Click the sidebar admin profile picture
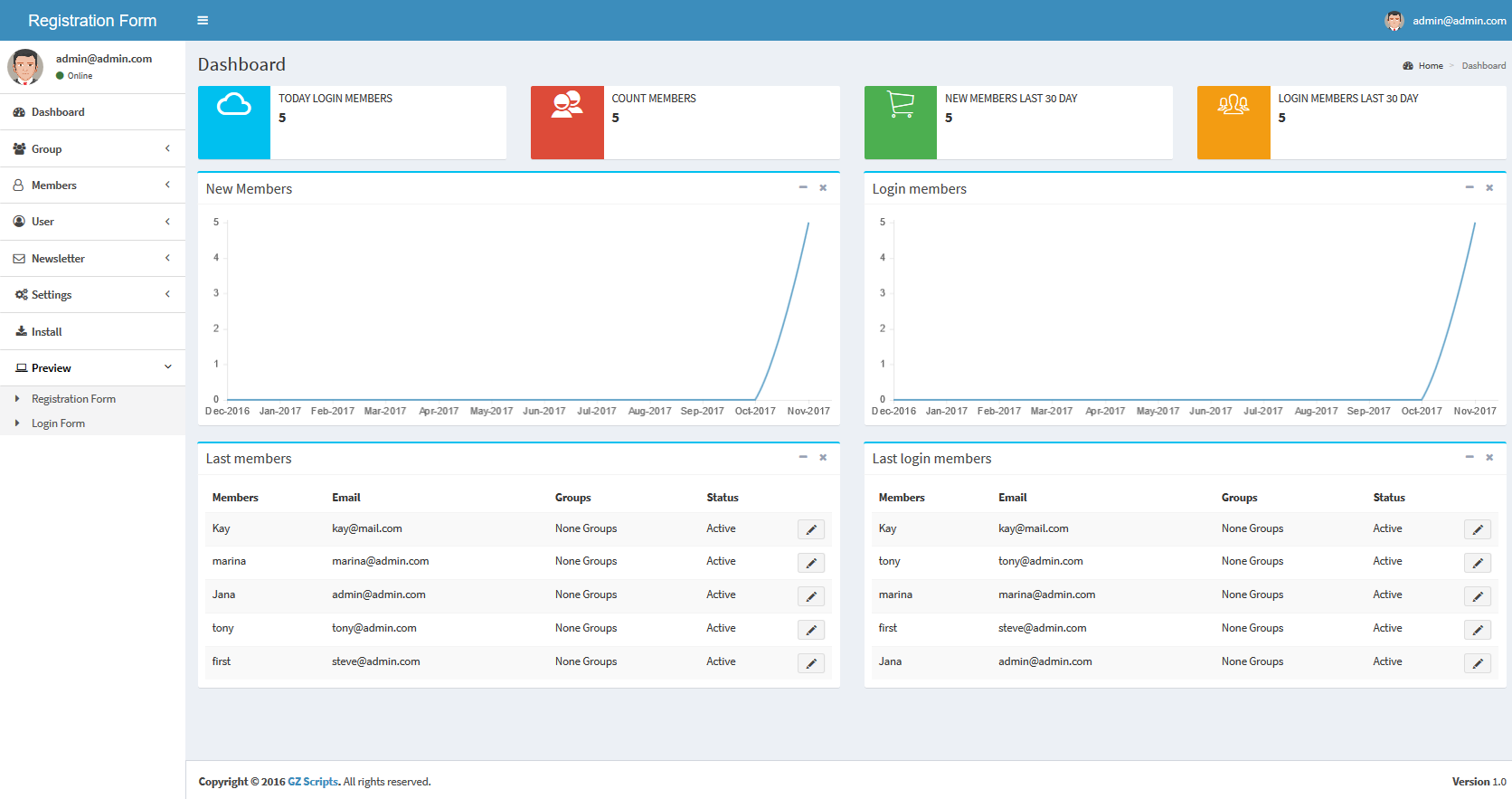This screenshot has width=1512, height=799. 25,67
